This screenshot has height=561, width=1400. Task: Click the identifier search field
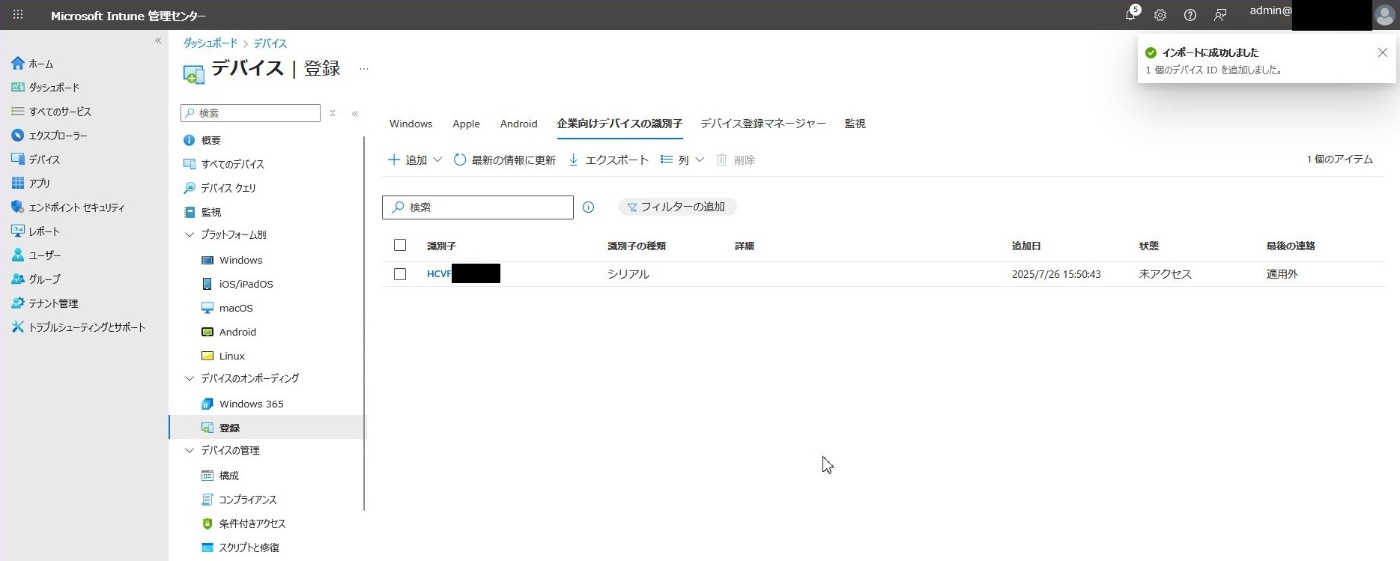click(x=478, y=207)
